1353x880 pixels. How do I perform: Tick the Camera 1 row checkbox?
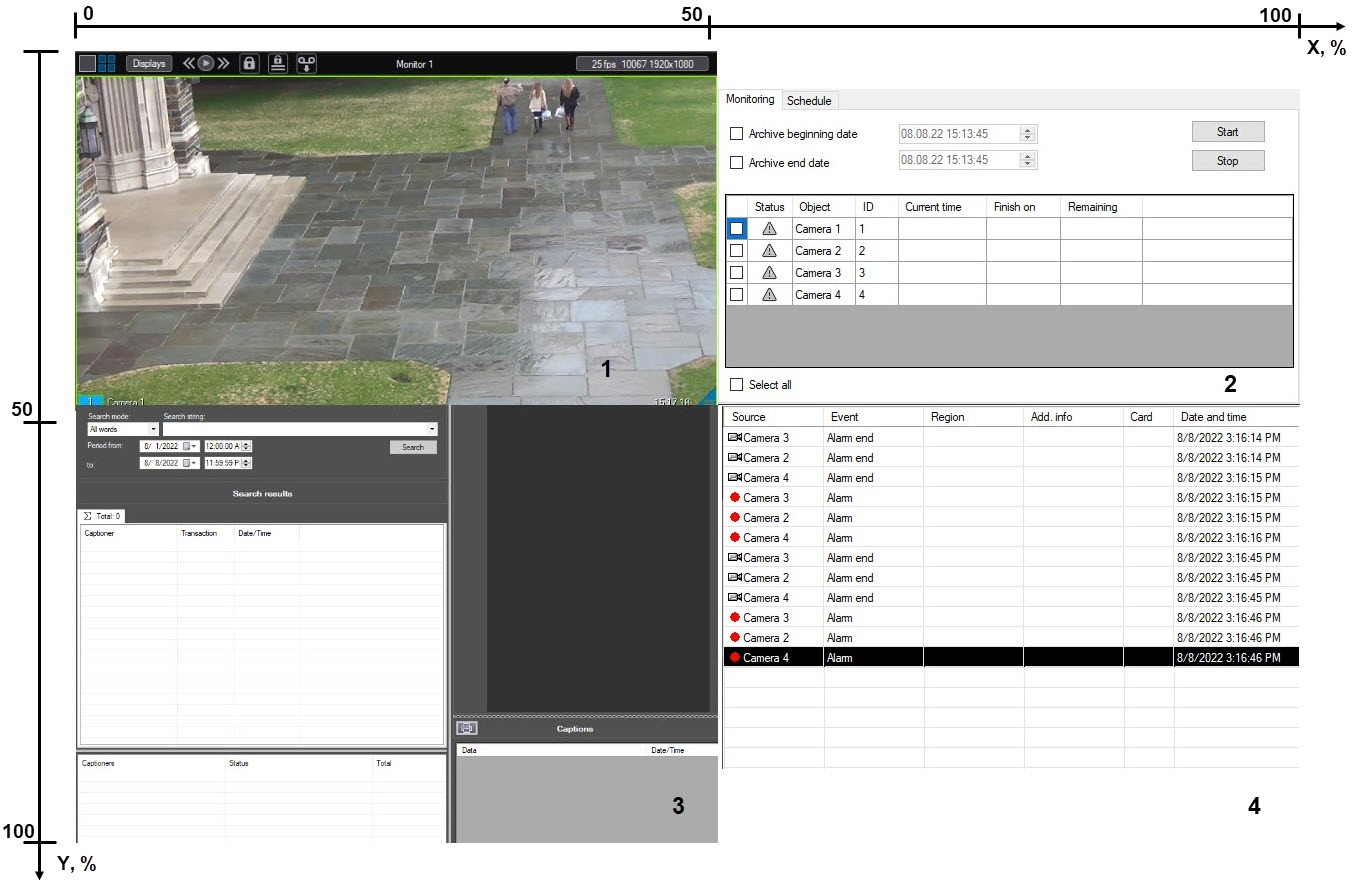click(x=737, y=229)
